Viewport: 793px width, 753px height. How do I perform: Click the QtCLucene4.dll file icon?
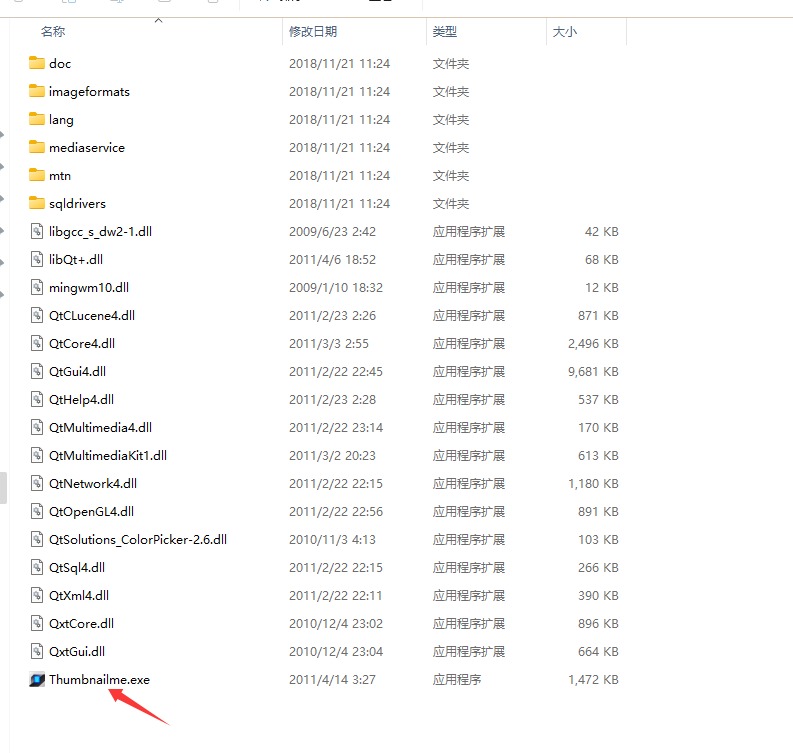point(37,315)
